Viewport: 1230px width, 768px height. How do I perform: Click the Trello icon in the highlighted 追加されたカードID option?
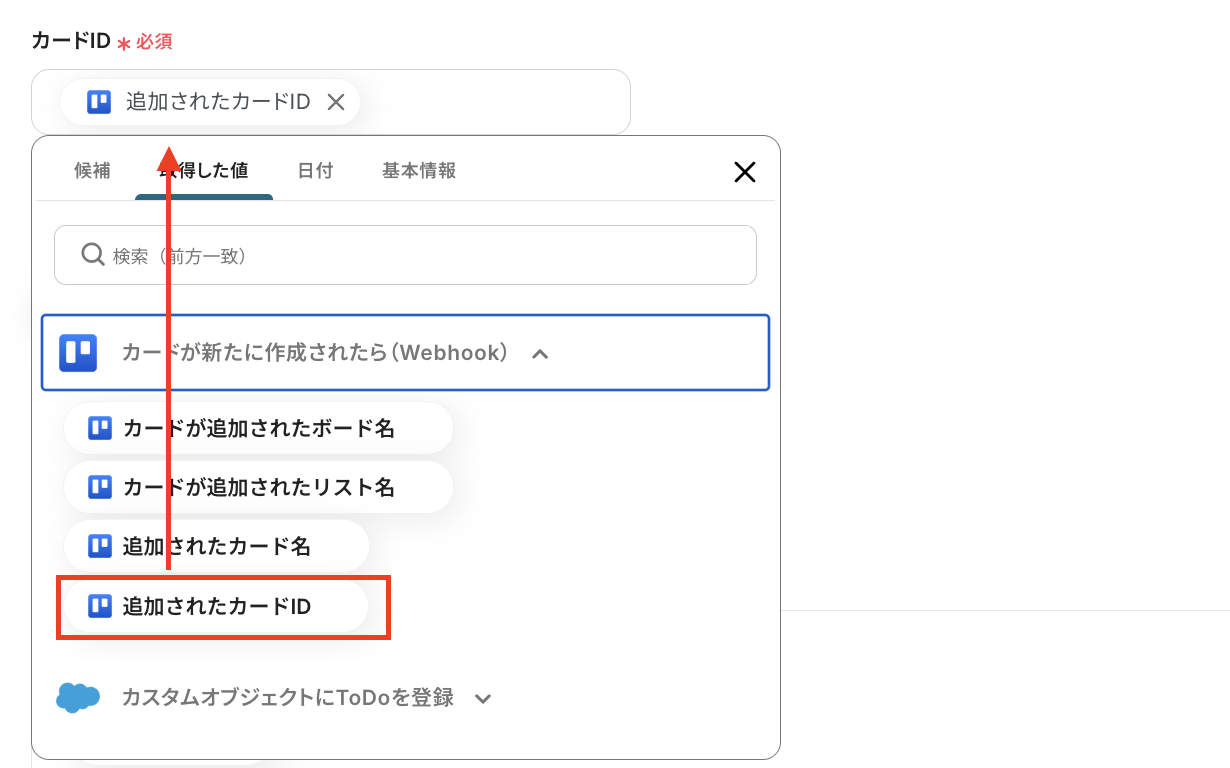(99, 607)
